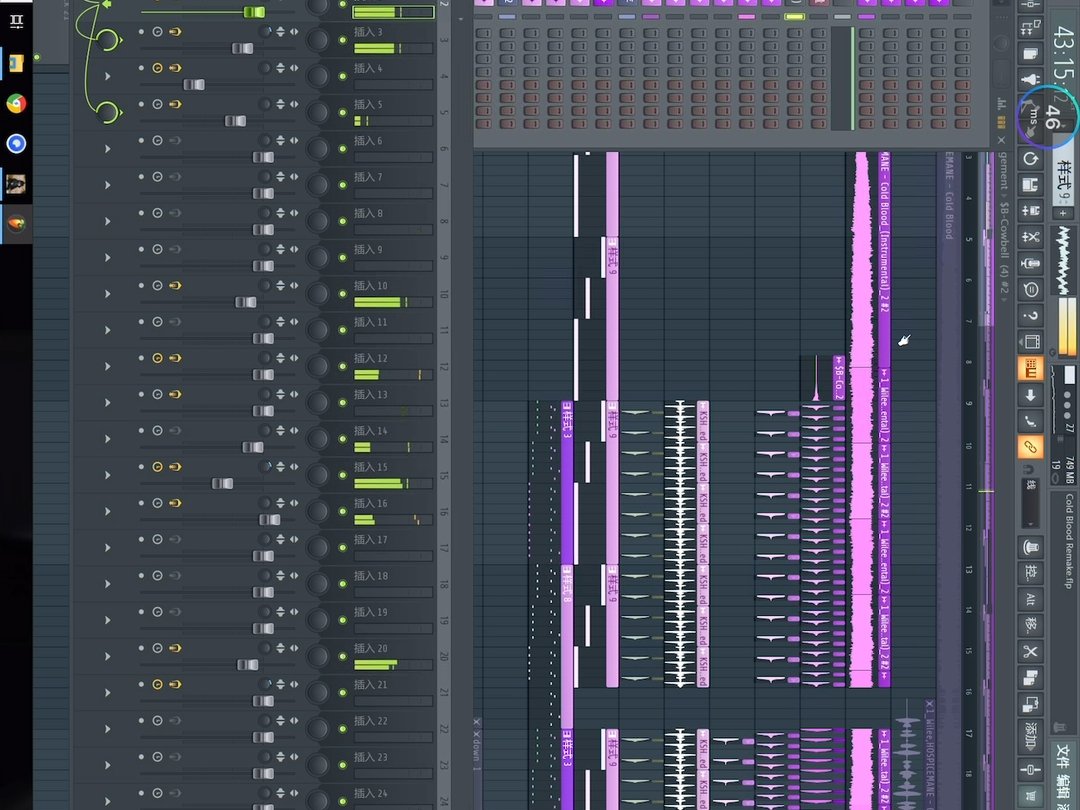Click the send arrow on 插入 6 row
The height and width of the screenshot is (810, 1080).
pos(107,149)
